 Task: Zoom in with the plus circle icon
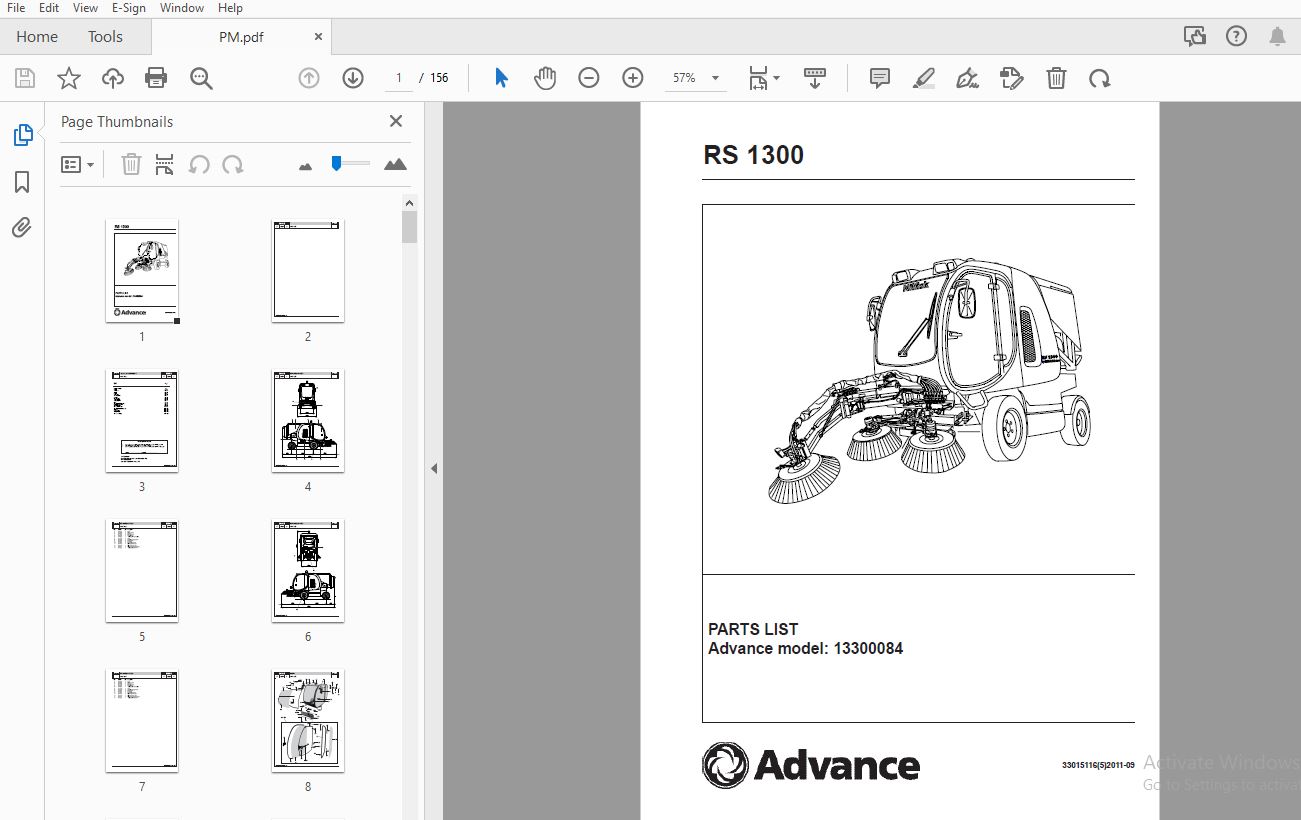click(x=633, y=78)
